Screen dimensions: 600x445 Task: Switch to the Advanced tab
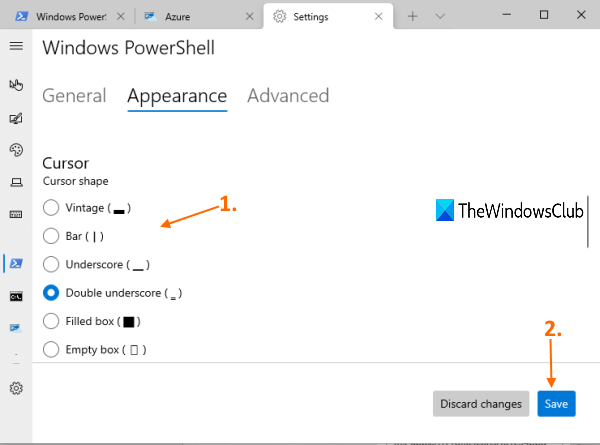coord(288,96)
